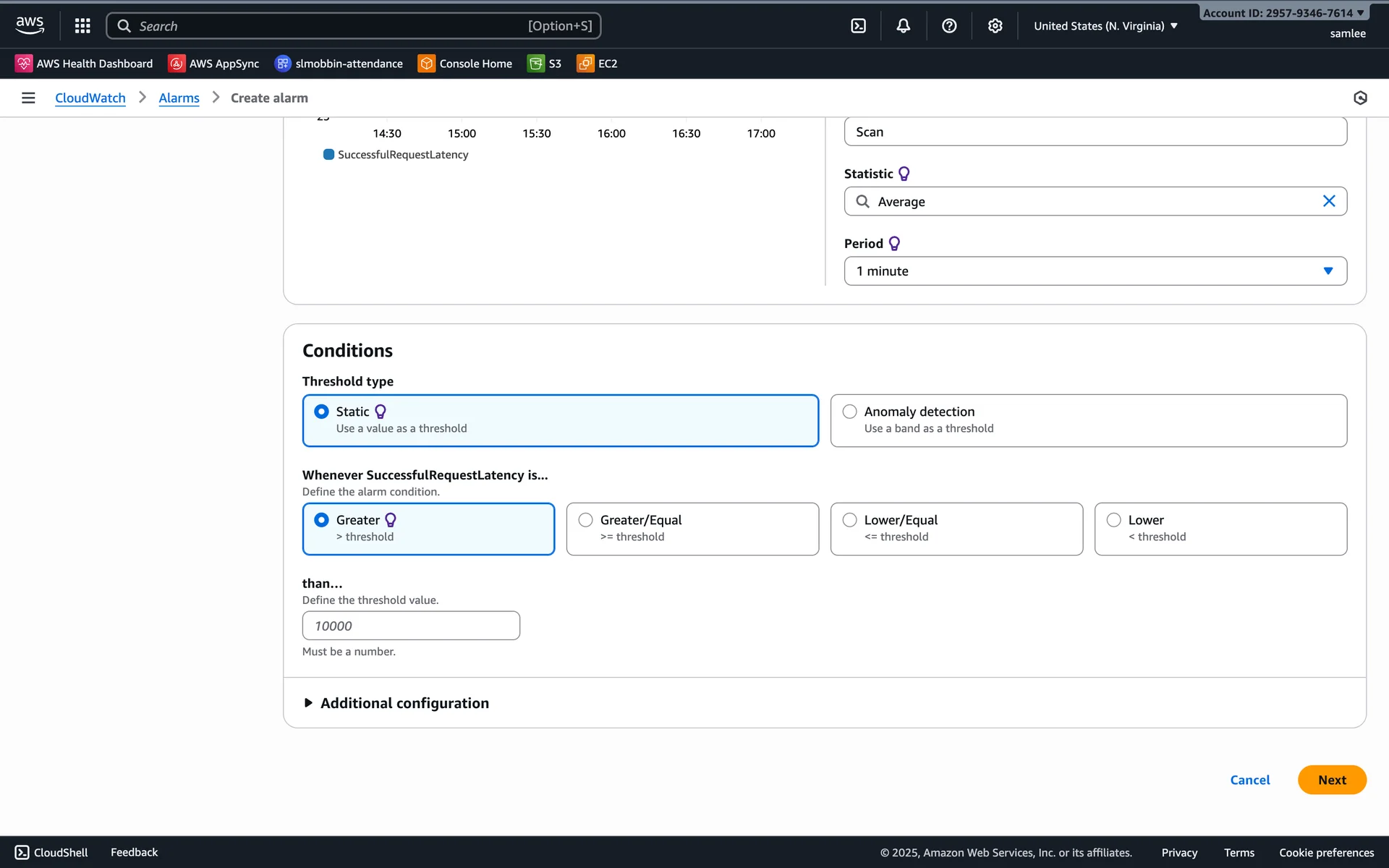Click the EC2 shortcut icon
The image size is (1389, 868).
585,64
